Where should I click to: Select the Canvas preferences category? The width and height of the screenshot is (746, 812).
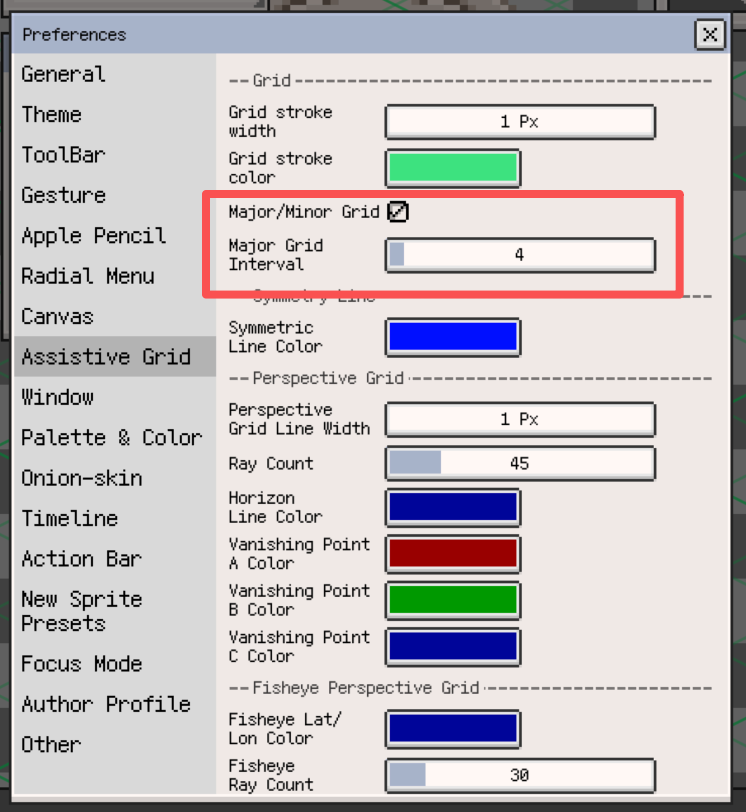[57, 317]
